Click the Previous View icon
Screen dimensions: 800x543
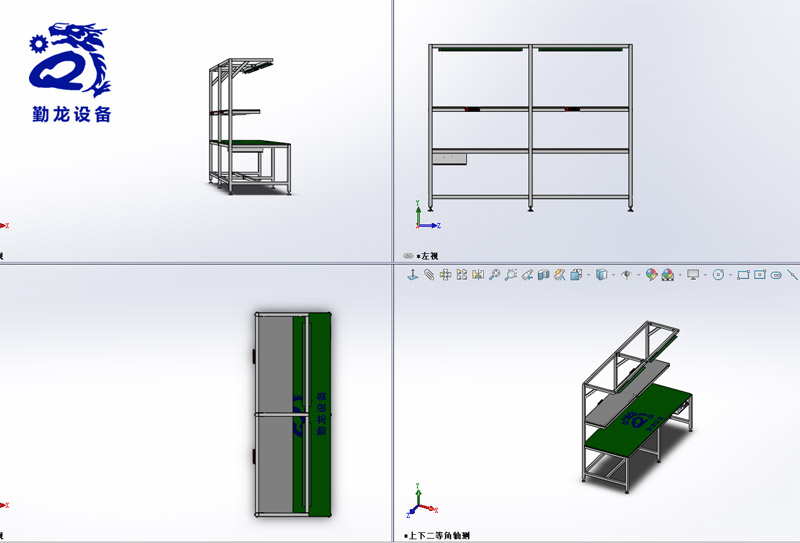[x=527, y=274]
